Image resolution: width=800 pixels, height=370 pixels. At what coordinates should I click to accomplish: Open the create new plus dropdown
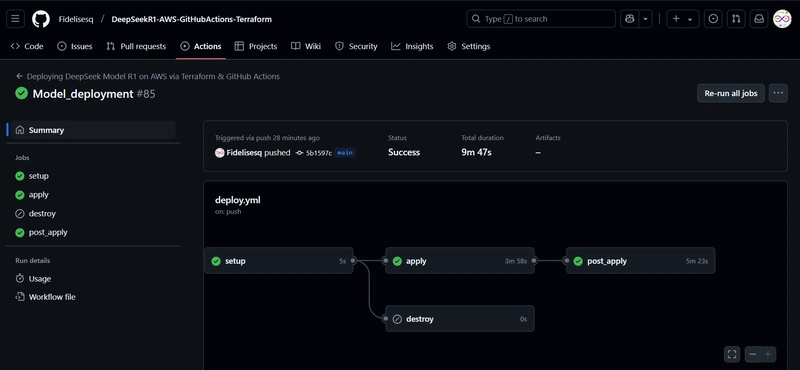pos(683,19)
